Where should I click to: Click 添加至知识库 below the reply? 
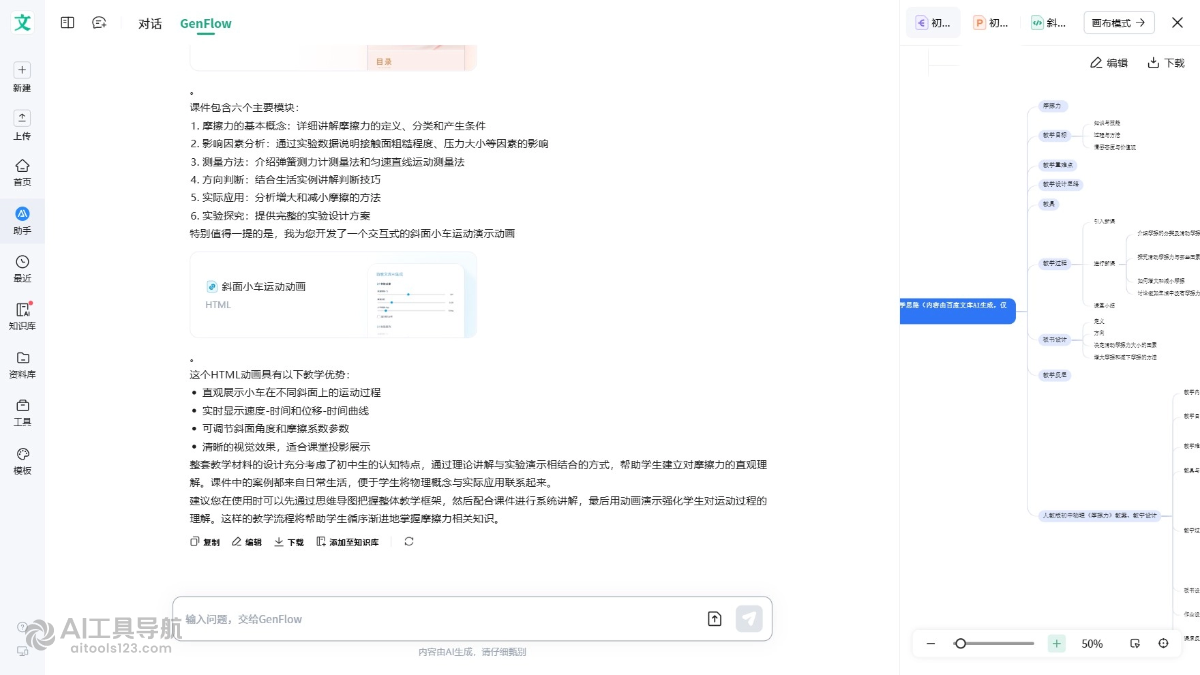point(347,542)
